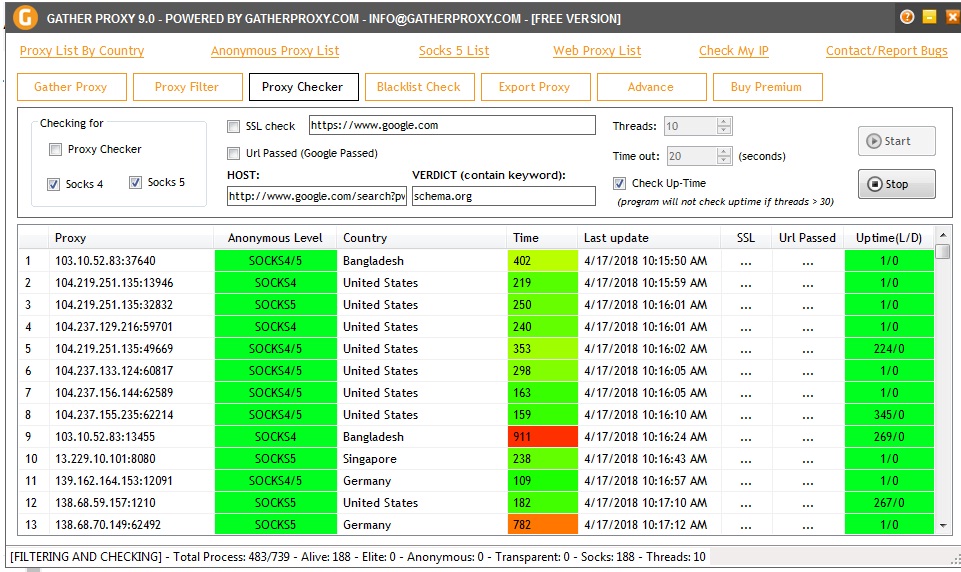Decrease Threads value with down arrow
Screen dimensions: 961x572
point(724,130)
